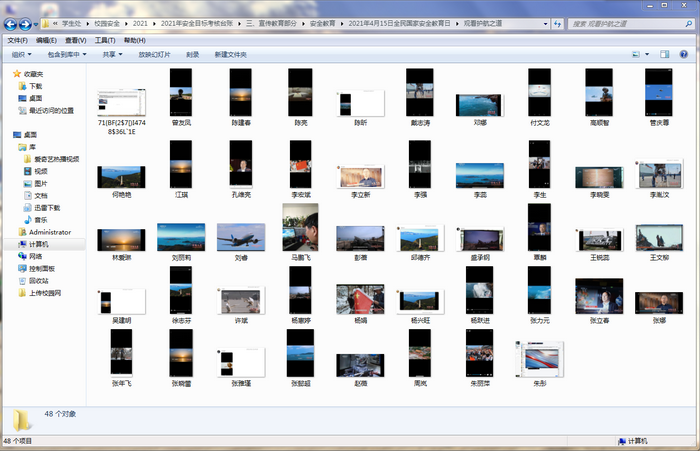Select 计算机 in the navigation pane
The image size is (700, 451).
[x=38, y=244]
